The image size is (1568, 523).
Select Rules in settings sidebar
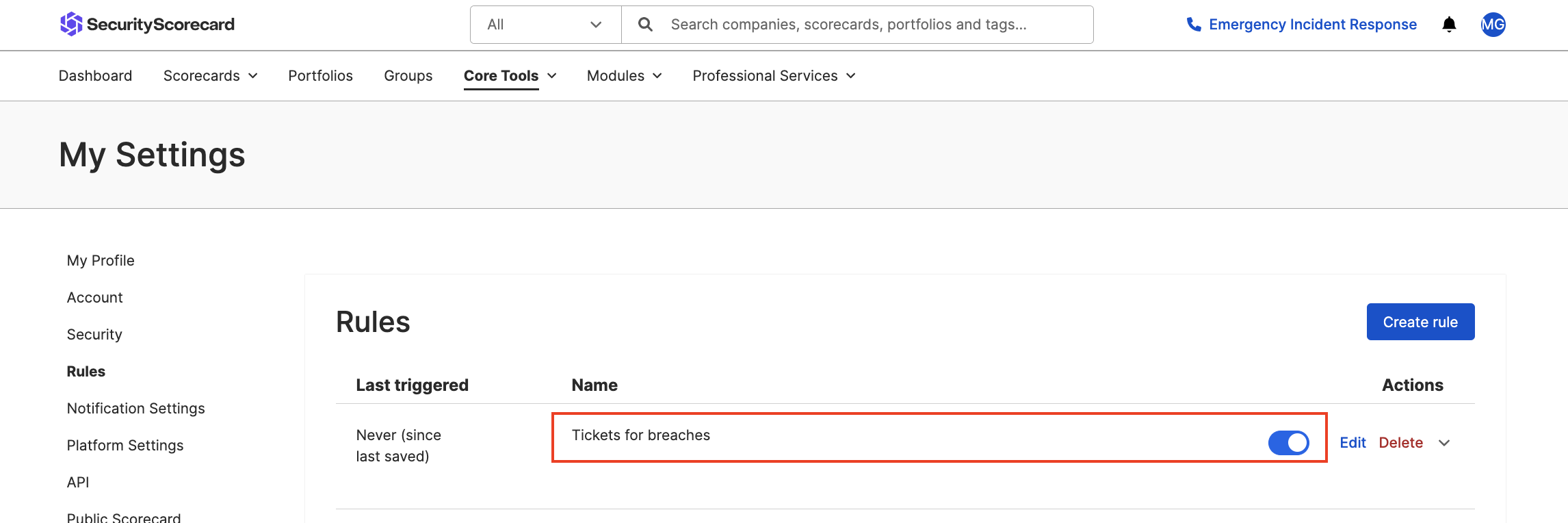point(86,372)
